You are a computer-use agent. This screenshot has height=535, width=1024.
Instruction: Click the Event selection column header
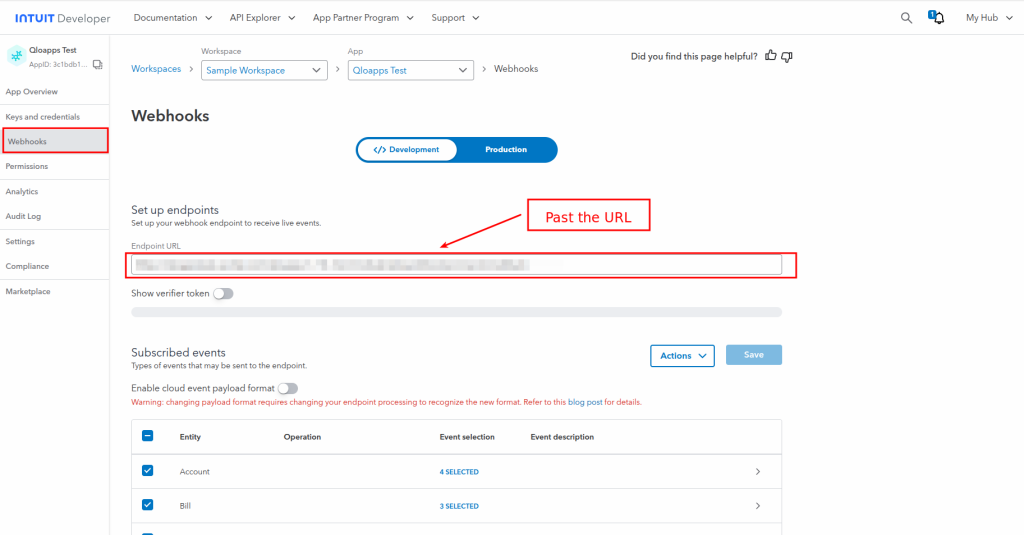click(467, 437)
